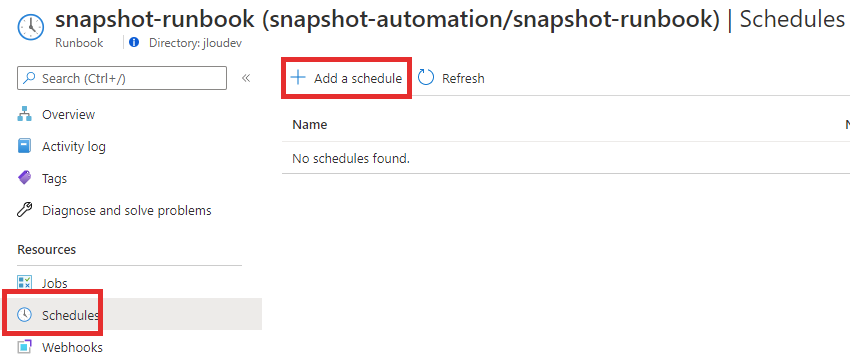Screen dimensions: 850x360
Task: Click the Refresh button text
Action: tap(463, 79)
